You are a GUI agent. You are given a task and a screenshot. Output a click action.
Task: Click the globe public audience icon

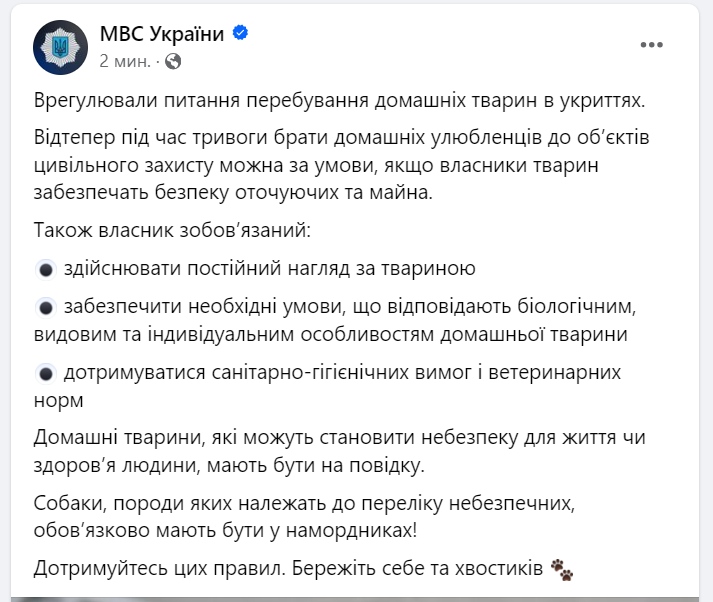(x=173, y=60)
